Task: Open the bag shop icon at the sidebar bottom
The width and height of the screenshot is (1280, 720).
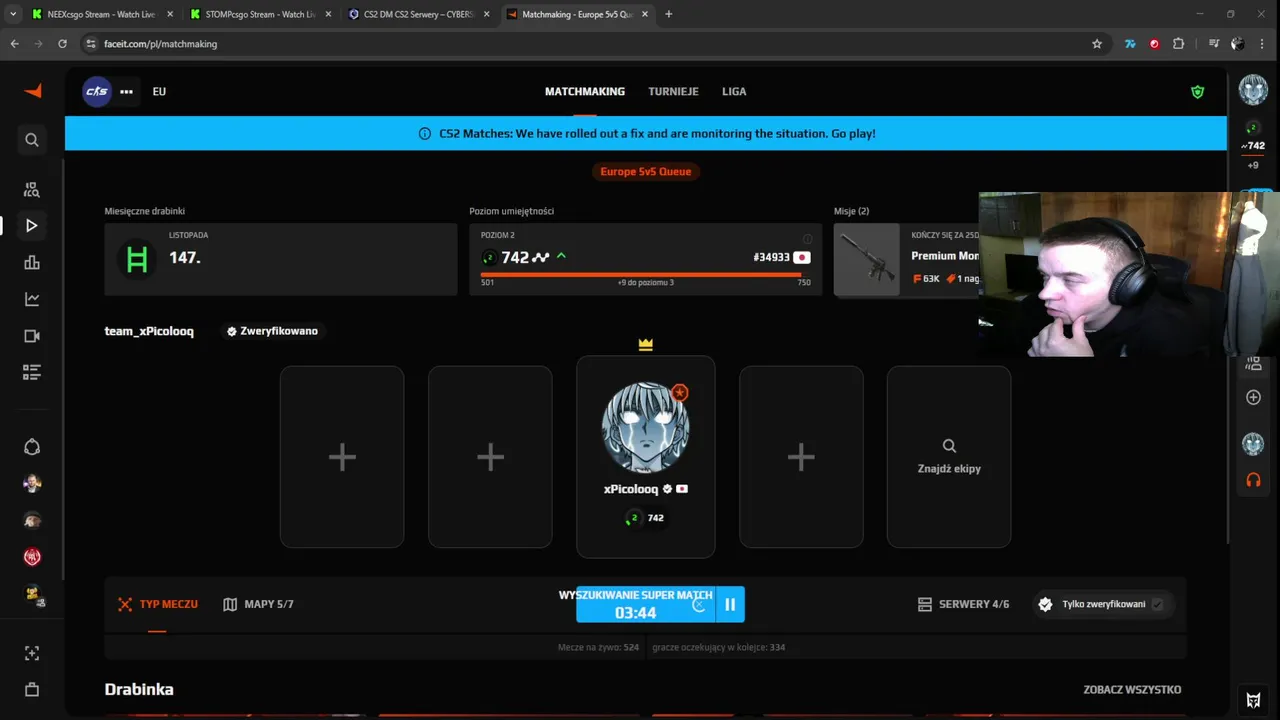Action: click(32, 690)
